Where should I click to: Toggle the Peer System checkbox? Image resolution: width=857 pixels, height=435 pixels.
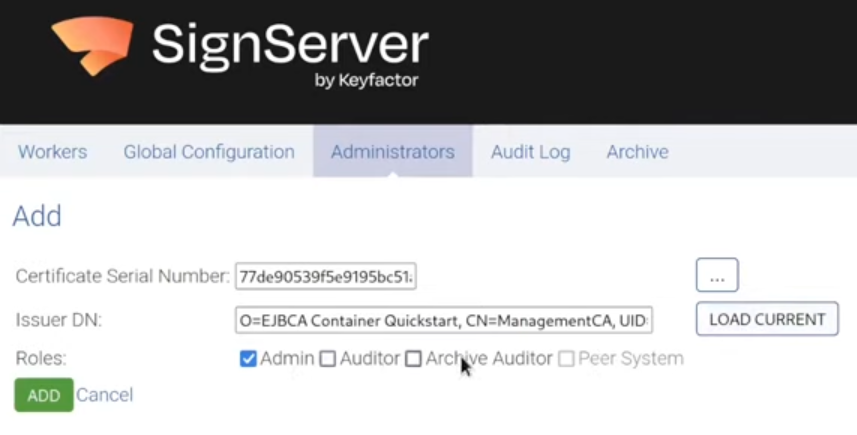[566, 359]
